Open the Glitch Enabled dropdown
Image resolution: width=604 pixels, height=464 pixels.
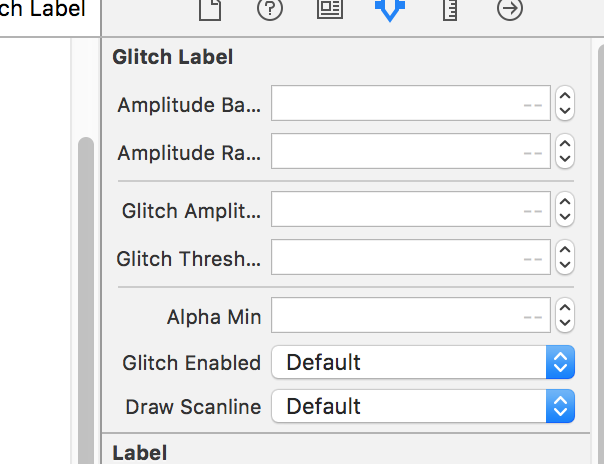[423, 362]
